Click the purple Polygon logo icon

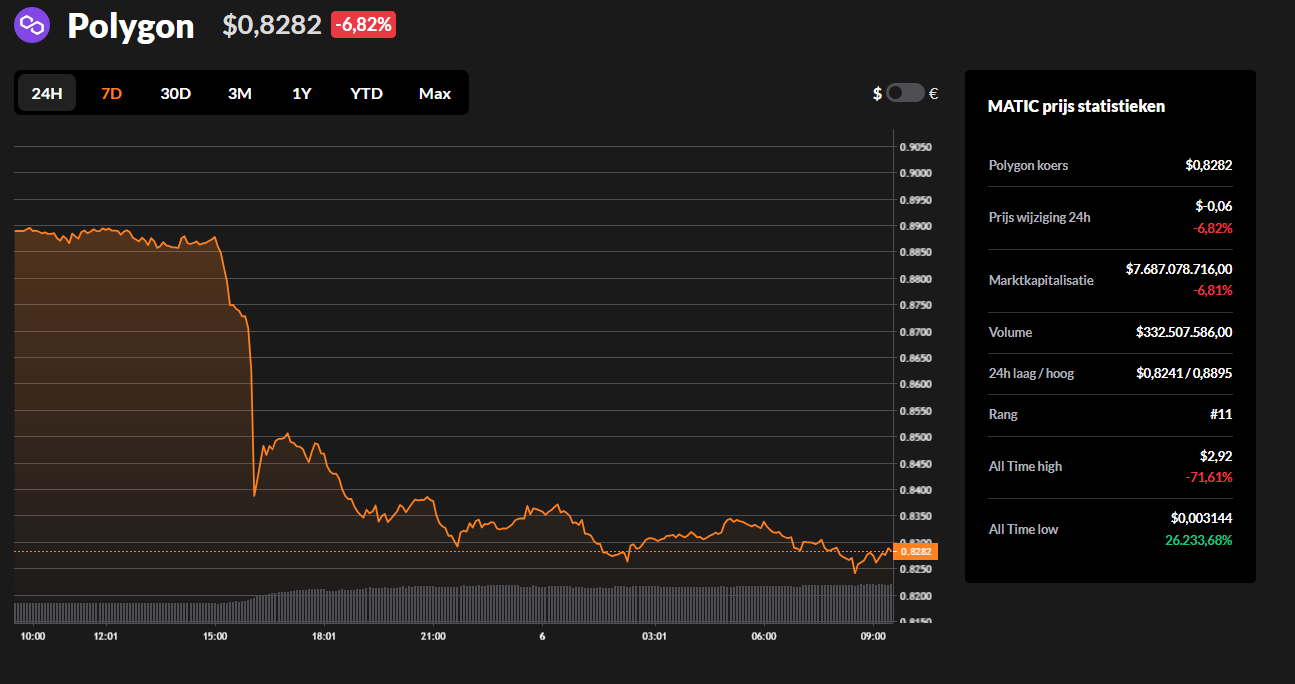click(x=32, y=25)
